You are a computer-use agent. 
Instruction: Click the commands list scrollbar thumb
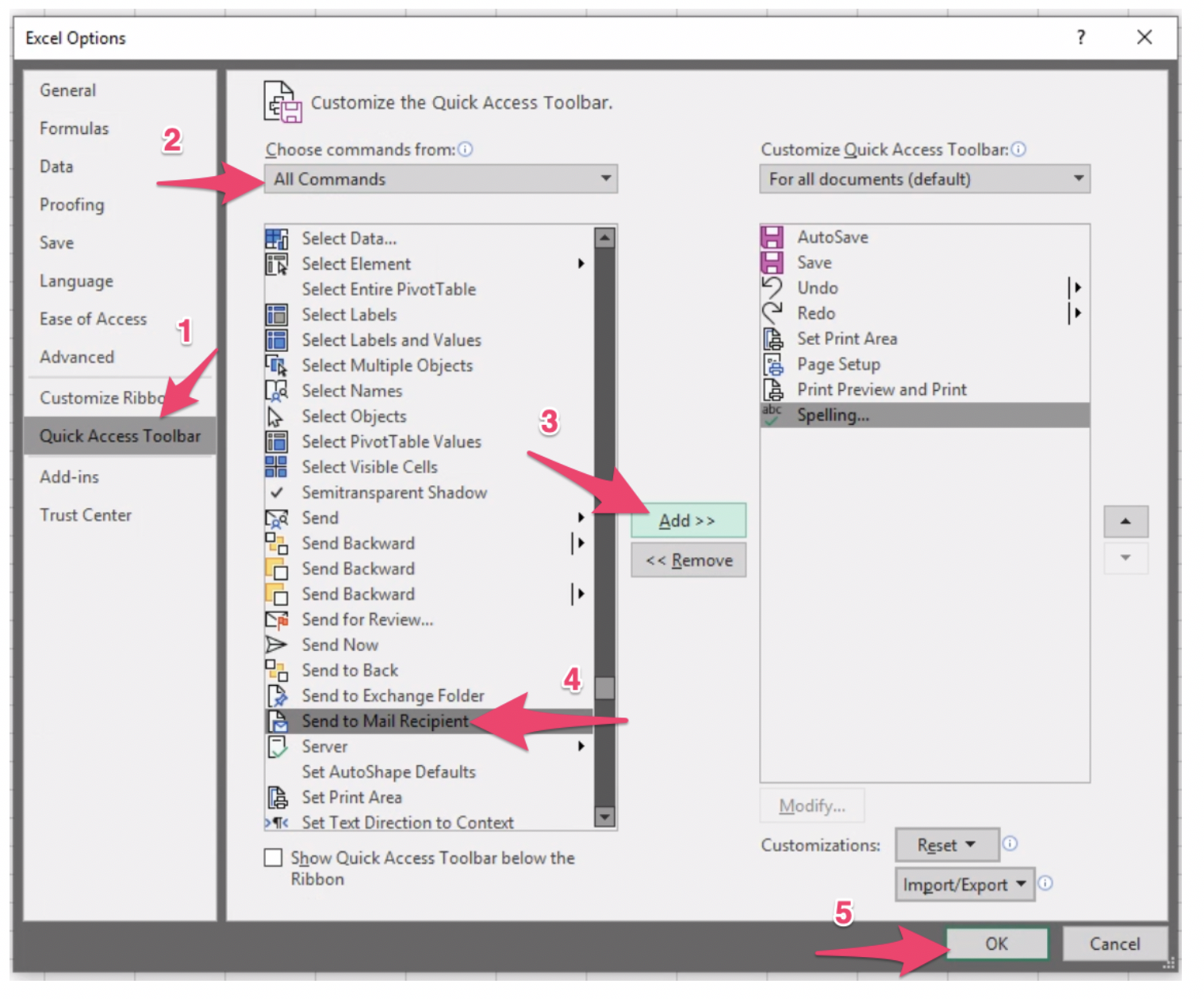pyautogui.click(x=604, y=687)
